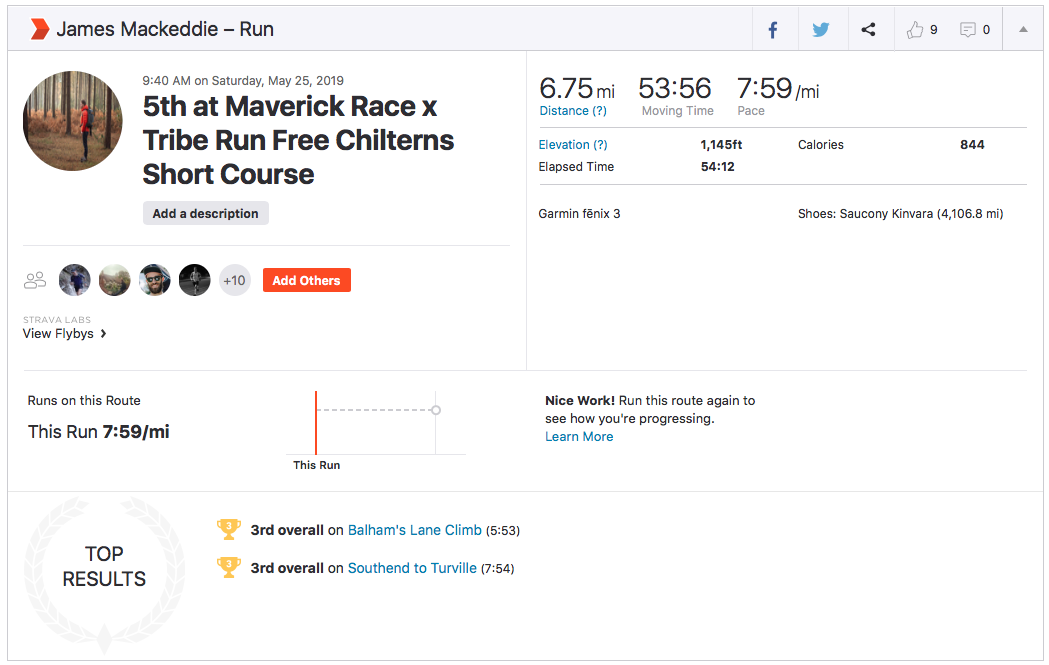This screenshot has height=665, width=1049.
Task: Share activity on Twitter
Action: click(821, 30)
